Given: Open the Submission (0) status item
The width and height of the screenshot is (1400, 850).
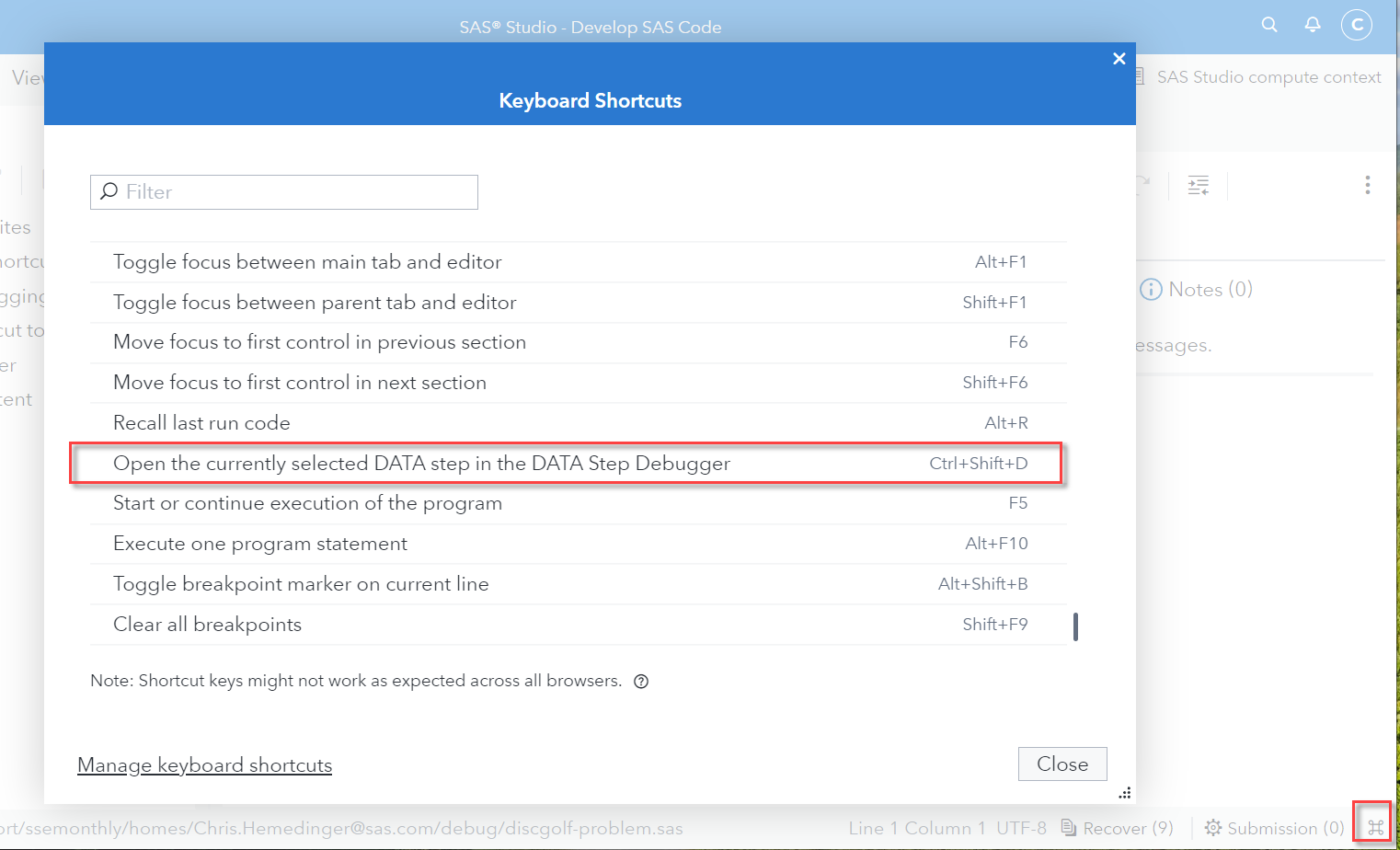Looking at the screenshot, I should coord(1275,828).
